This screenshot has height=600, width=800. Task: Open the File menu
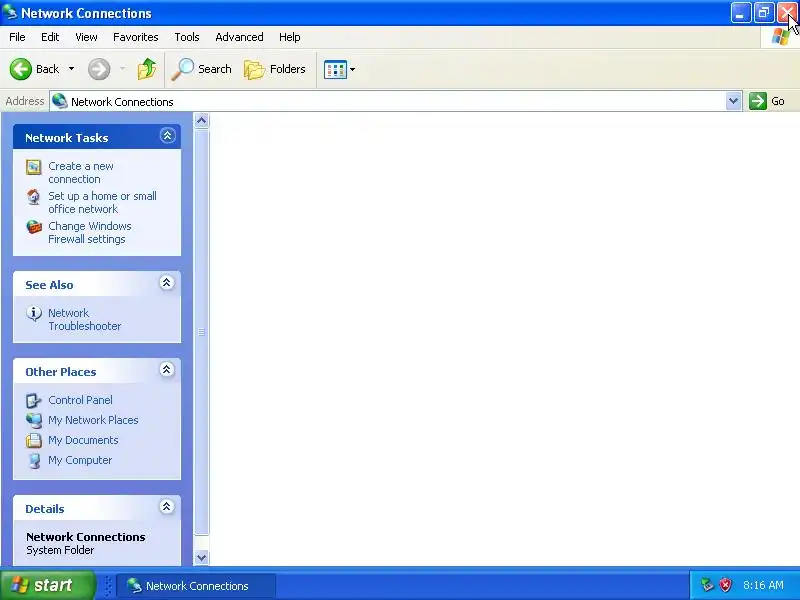17,37
